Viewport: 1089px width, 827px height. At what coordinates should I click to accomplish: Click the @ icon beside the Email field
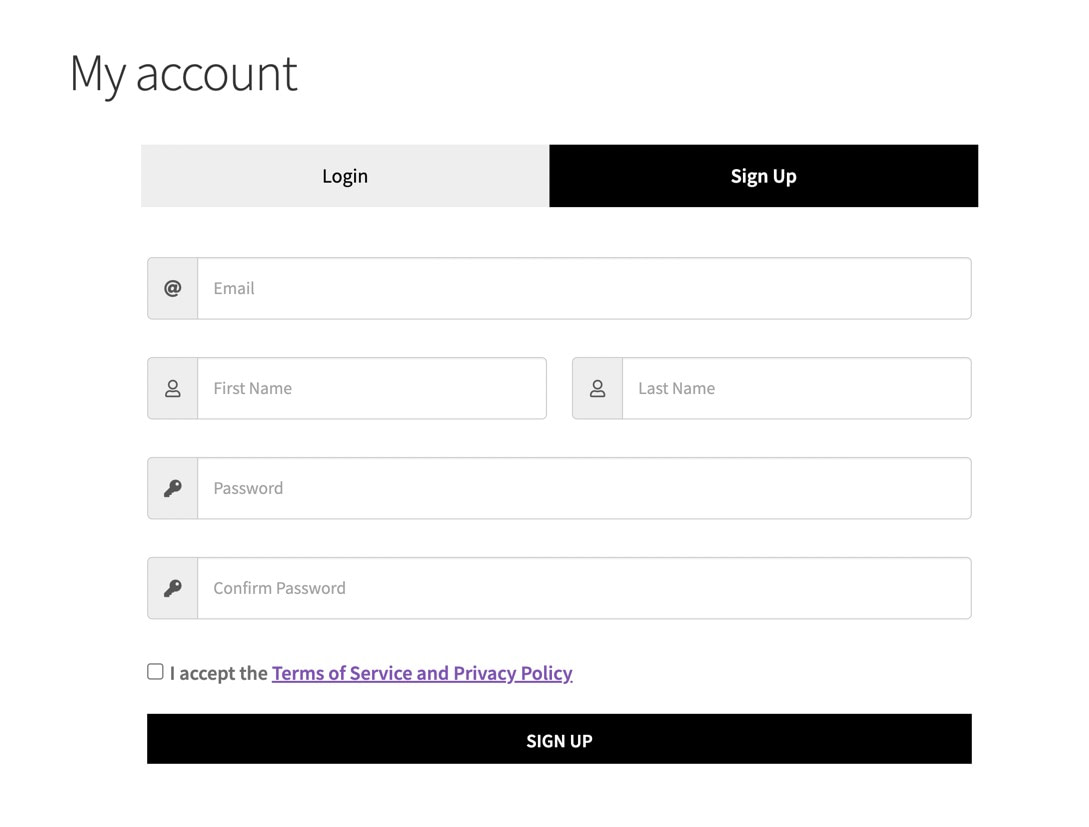171,288
